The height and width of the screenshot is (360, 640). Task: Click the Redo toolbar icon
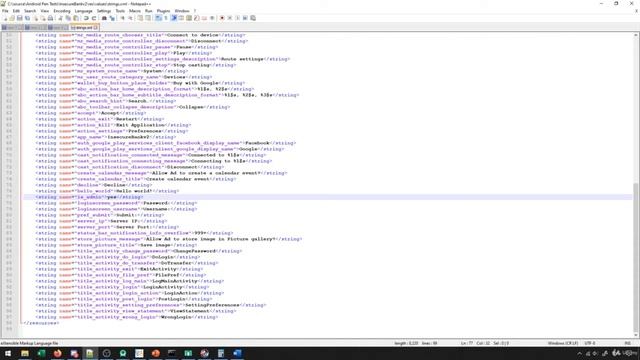click(x=94, y=18)
